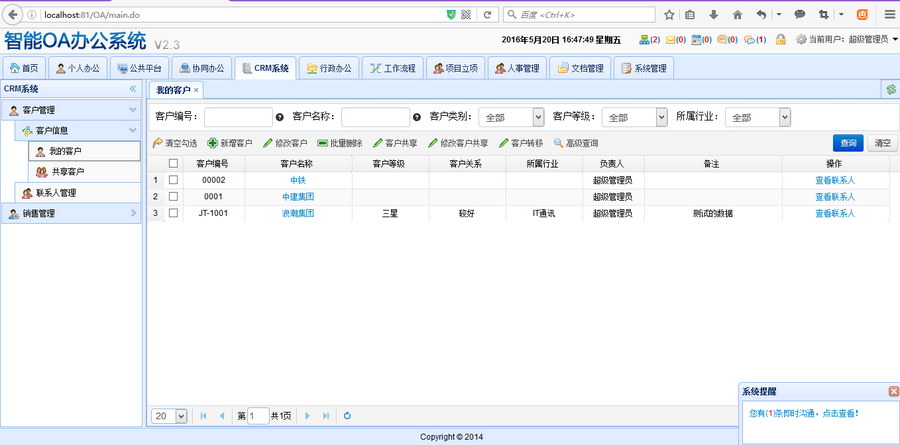The width and height of the screenshot is (900, 445).
Task: Click help icon next to 客户名称 field
Action: [x=417, y=117]
